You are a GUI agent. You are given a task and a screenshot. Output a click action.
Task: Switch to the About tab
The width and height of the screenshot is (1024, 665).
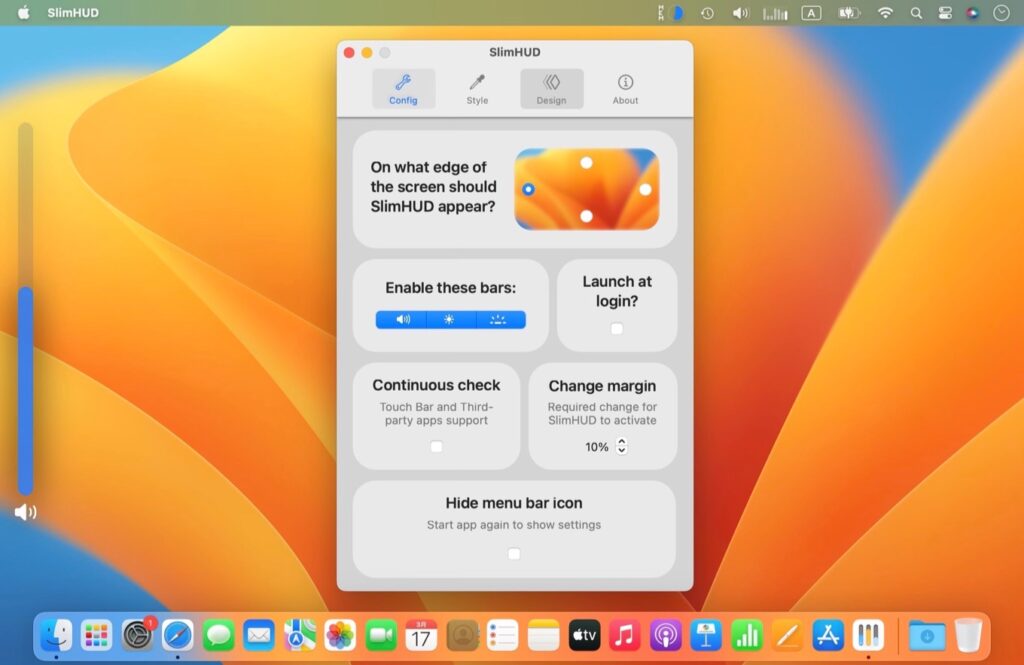click(x=625, y=88)
